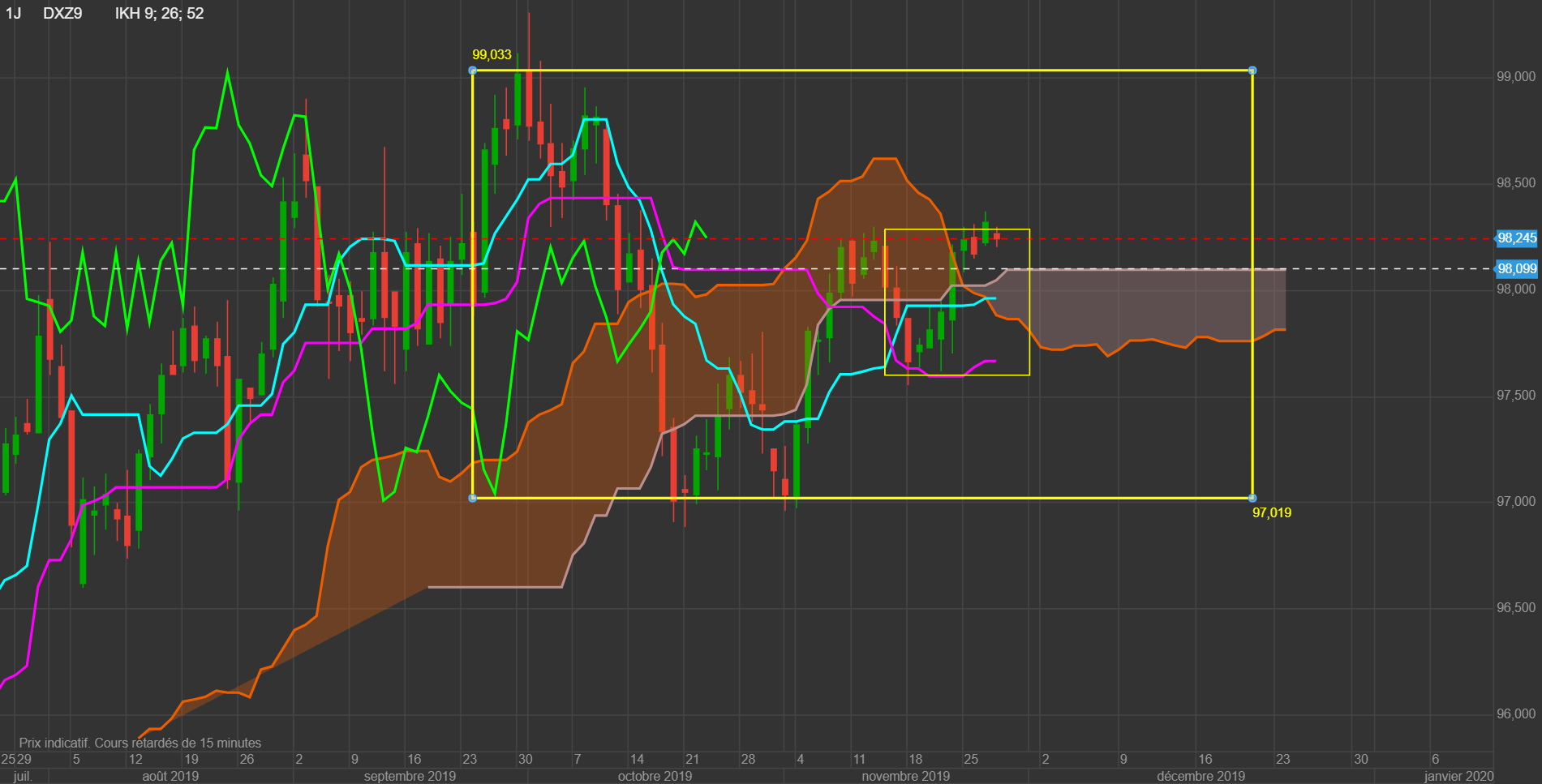The height and width of the screenshot is (784, 1542).
Task: Click the 99,033 rectangle high label
Action: point(492,55)
